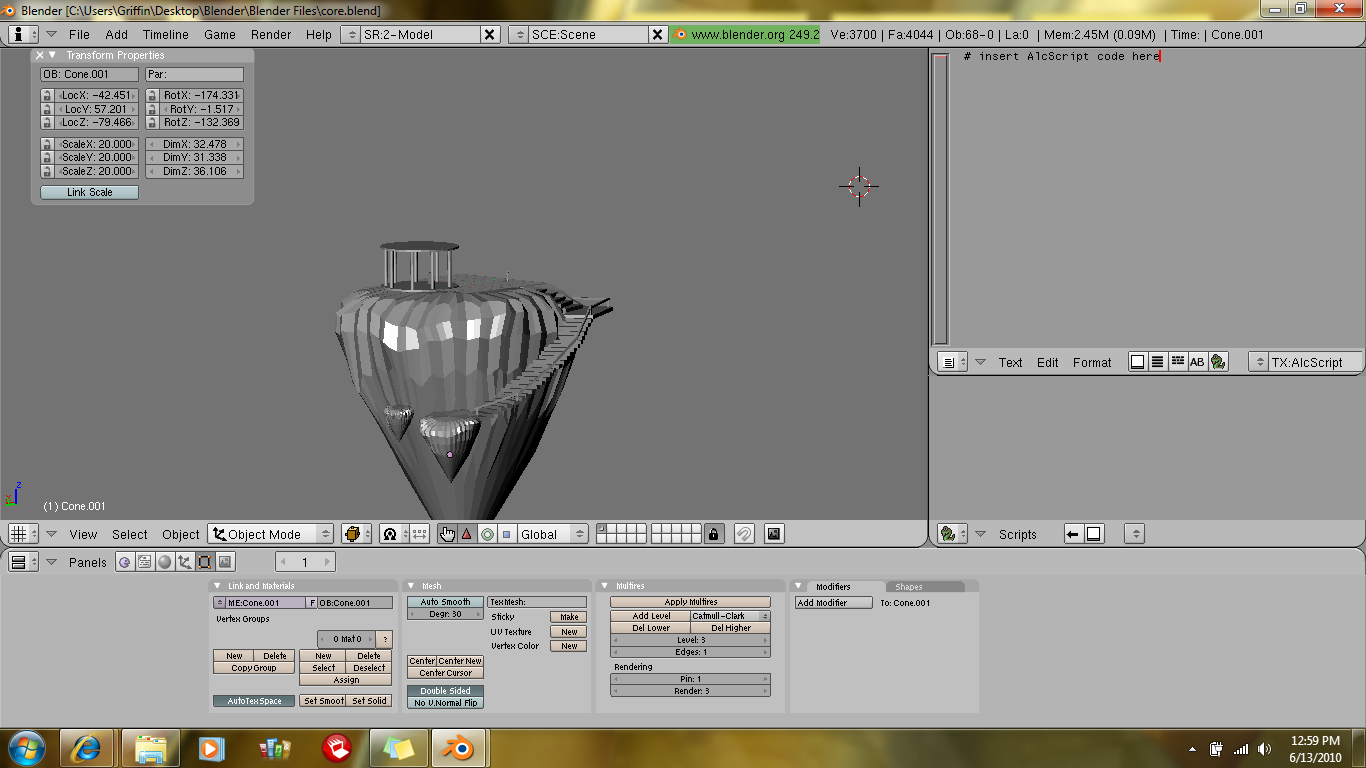This screenshot has height=768, width=1366.
Task: Click the Set Solid button
Action: click(369, 701)
